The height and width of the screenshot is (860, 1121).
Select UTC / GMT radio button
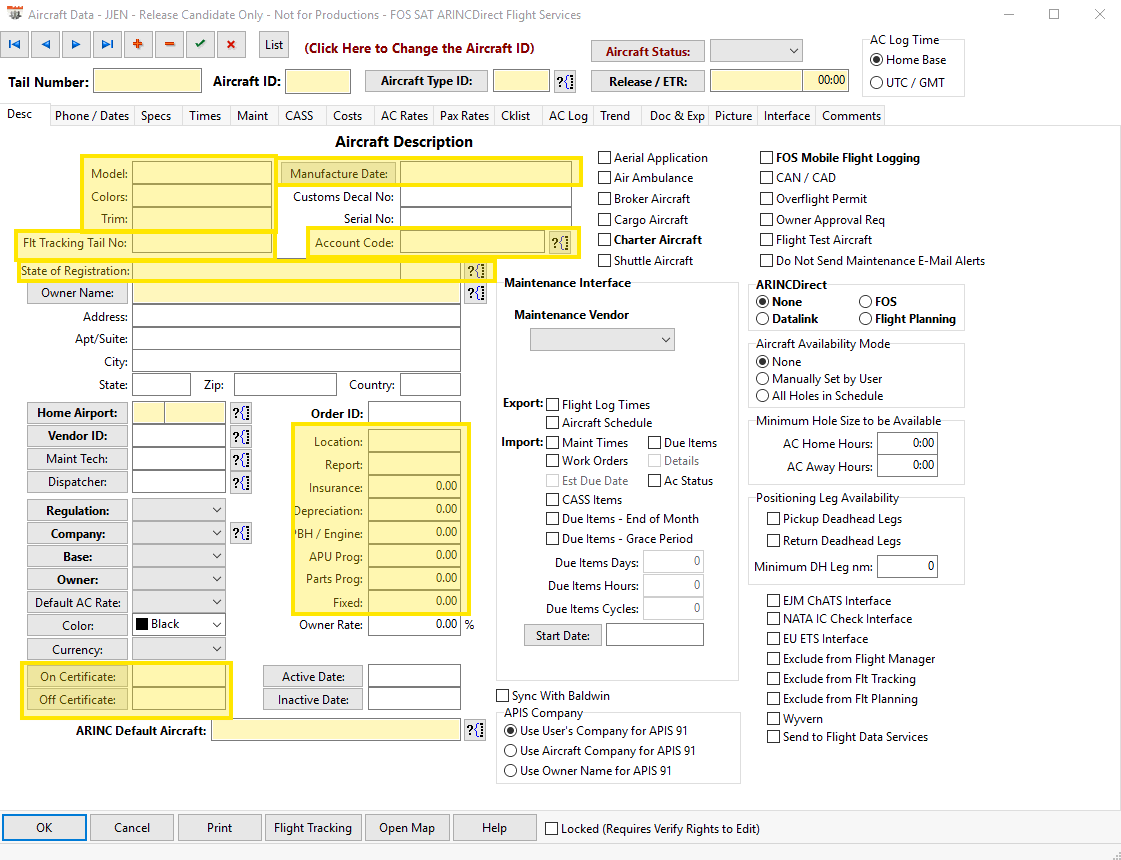[877, 83]
